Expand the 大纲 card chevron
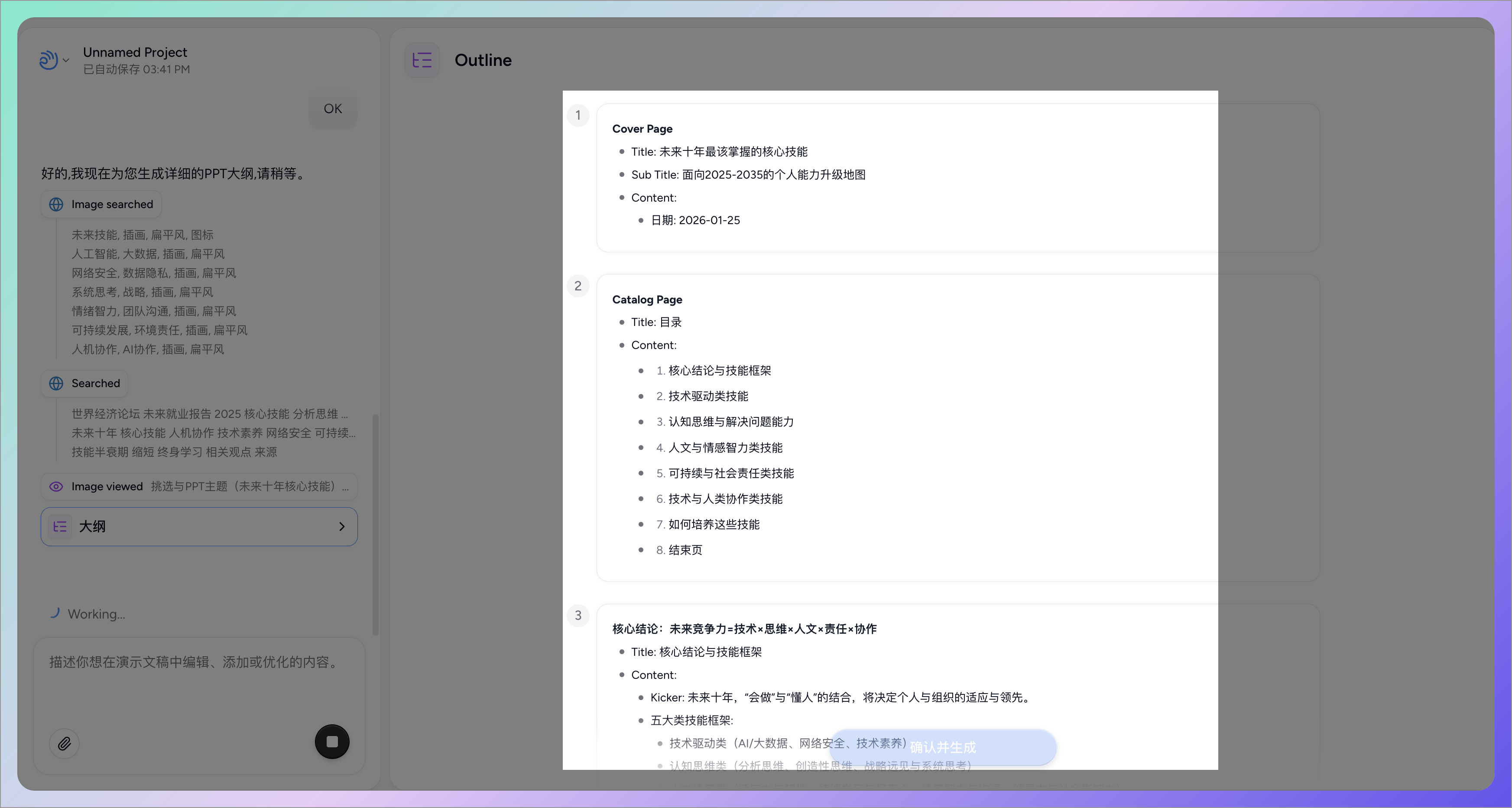This screenshot has width=1512, height=808. tap(342, 527)
